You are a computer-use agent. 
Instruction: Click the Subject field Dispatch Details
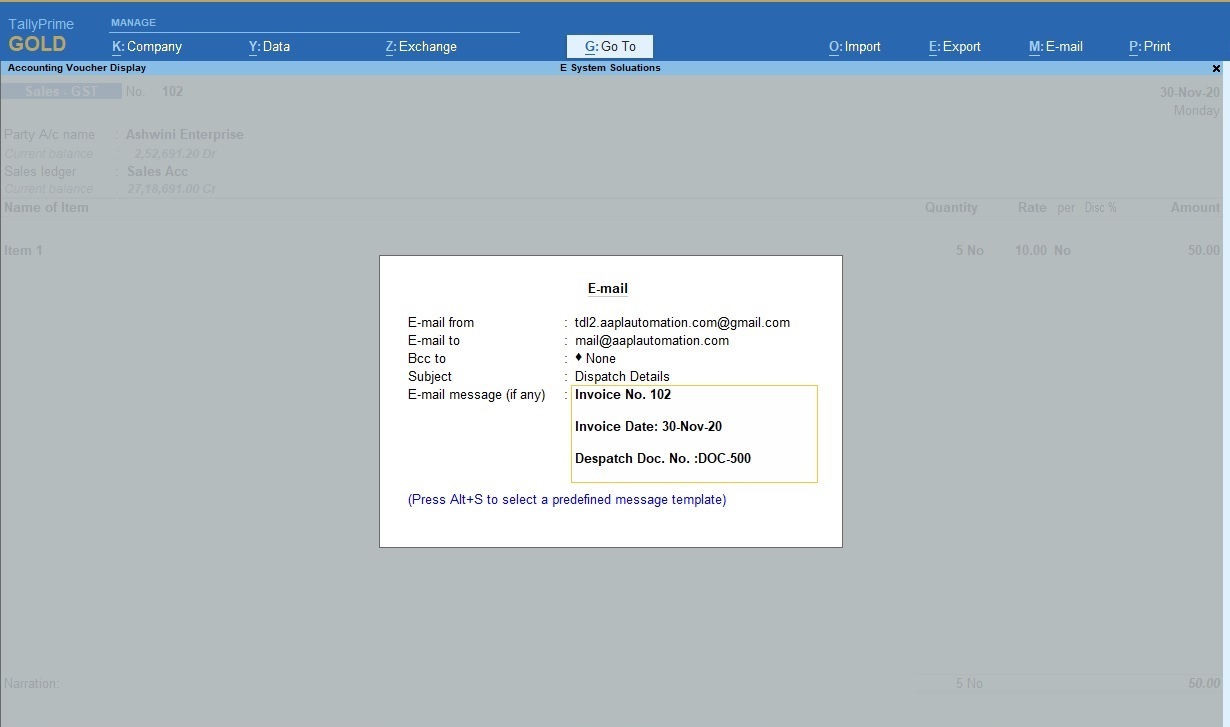[622, 377]
